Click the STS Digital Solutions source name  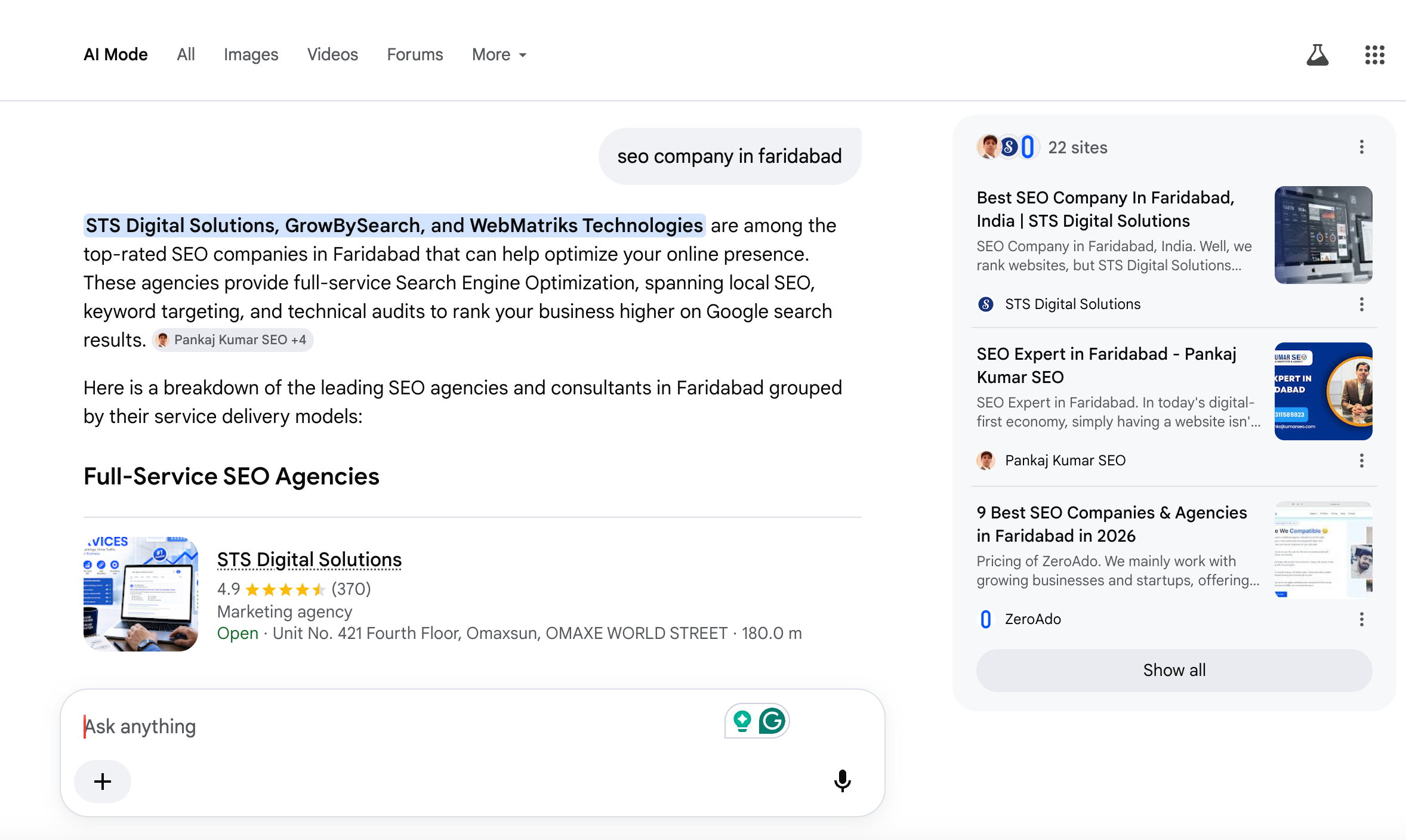(1072, 304)
